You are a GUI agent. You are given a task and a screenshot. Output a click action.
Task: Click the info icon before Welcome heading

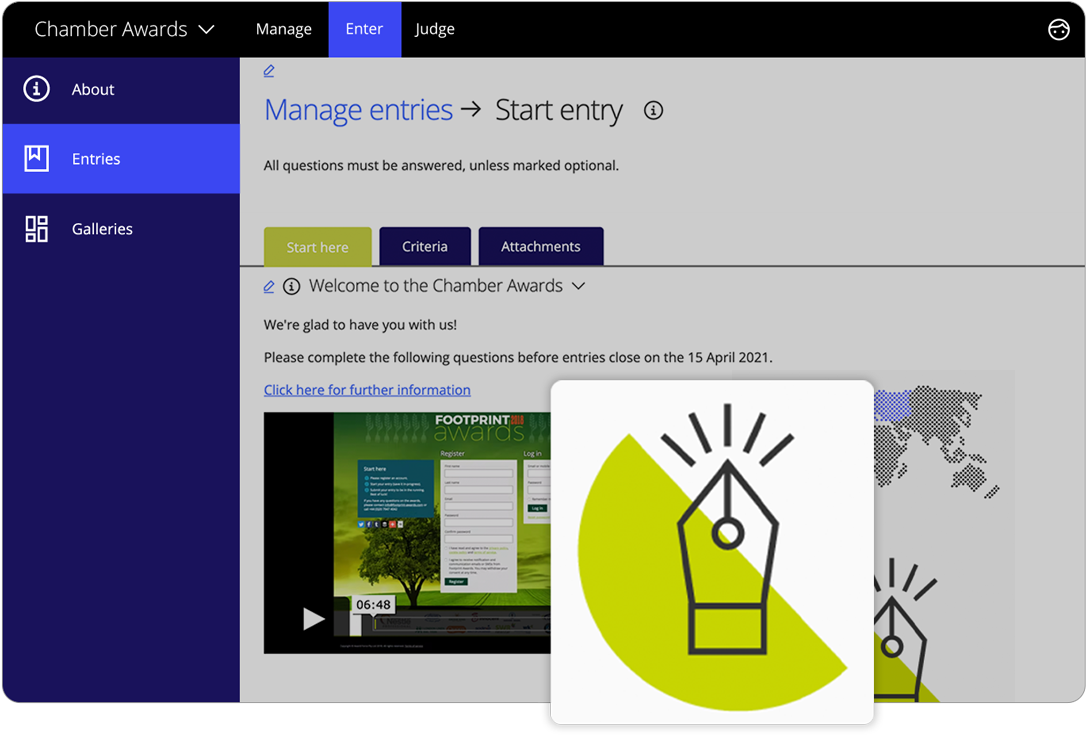pyautogui.click(x=291, y=286)
